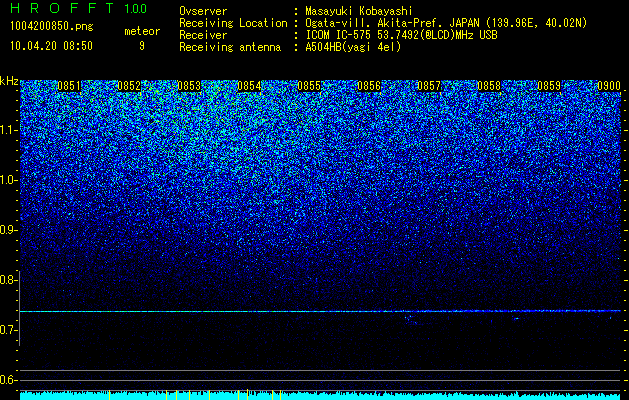Click the 0854 time marker
This screenshot has width=629, height=400.
pyautogui.click(x=249, y=86)
